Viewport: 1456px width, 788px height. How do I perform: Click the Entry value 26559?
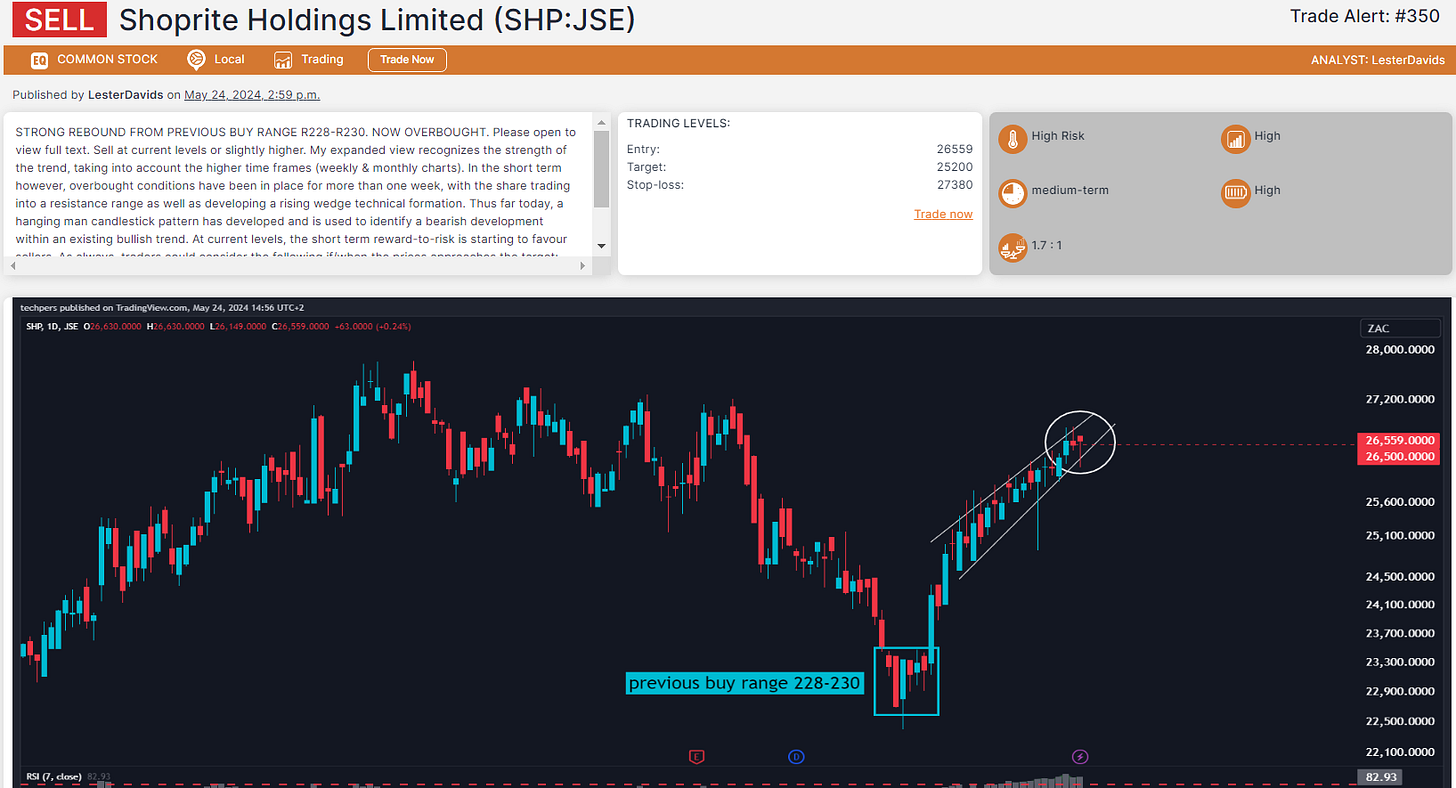[955, 149]
